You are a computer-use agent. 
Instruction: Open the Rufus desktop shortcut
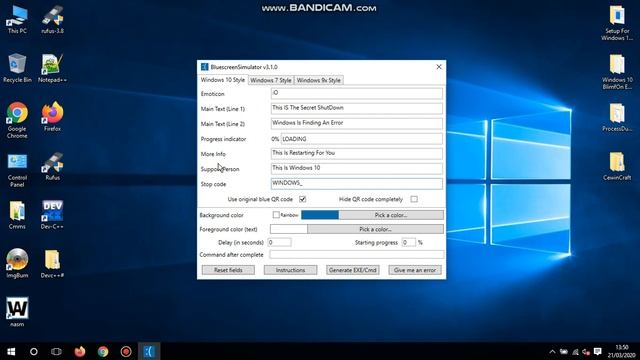click(x=52, y=166)
